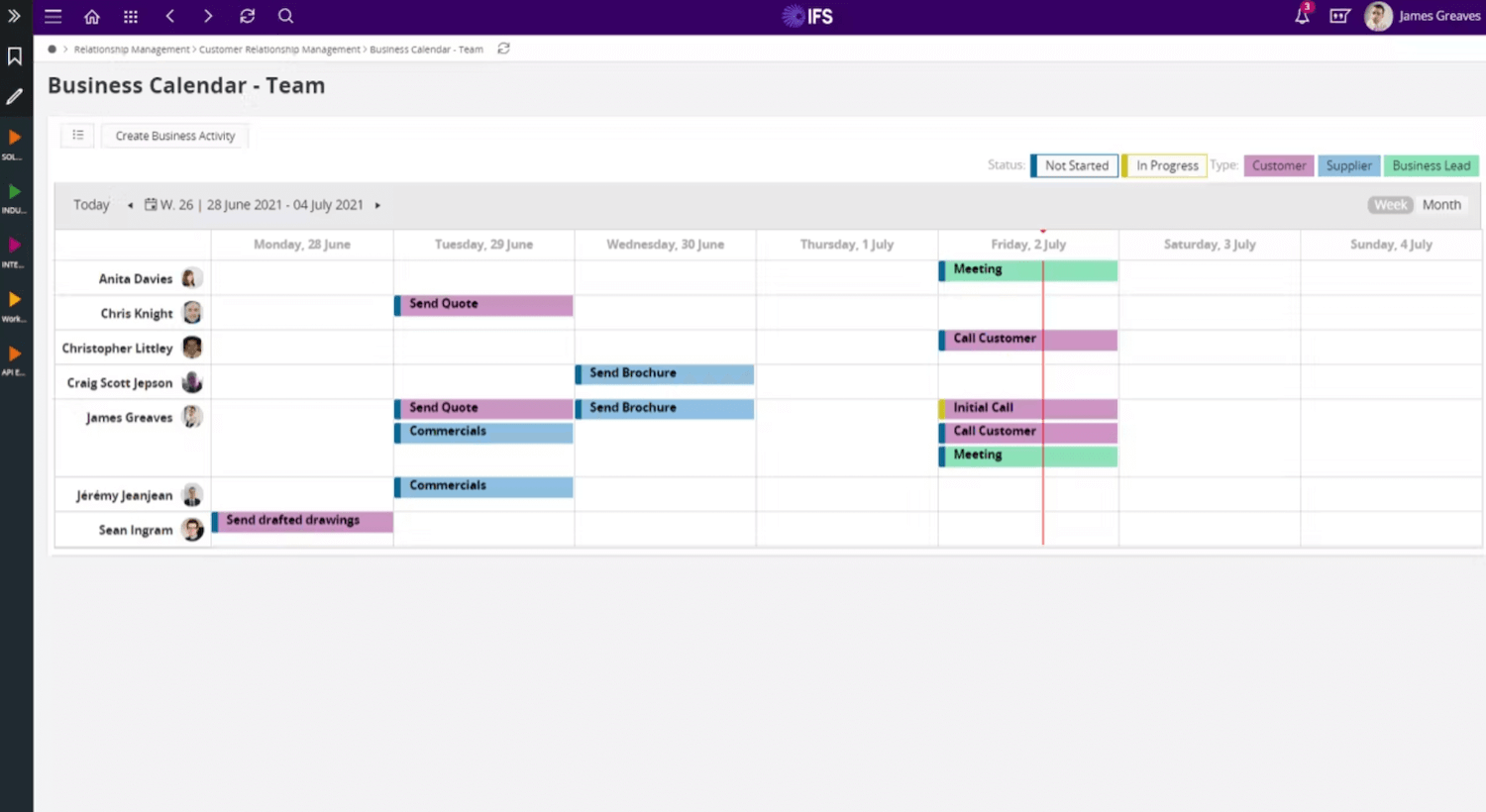Expand the left sidebar with the double-arrow chevron
The width and height of the screenshot is (1486, 812).
pyautogui.click(x=14, y=16)
